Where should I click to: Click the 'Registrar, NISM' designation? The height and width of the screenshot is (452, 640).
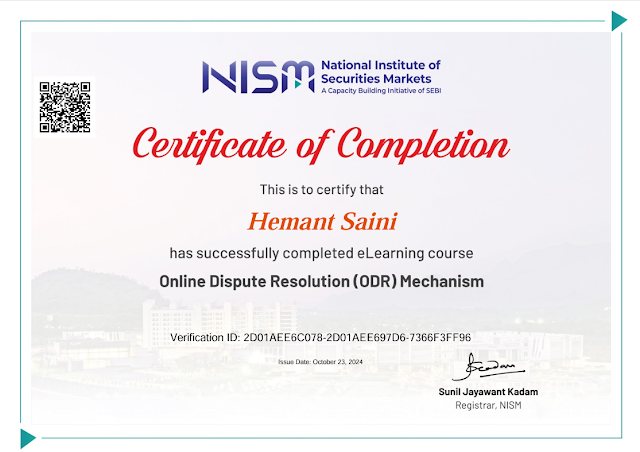pos(488,405)
